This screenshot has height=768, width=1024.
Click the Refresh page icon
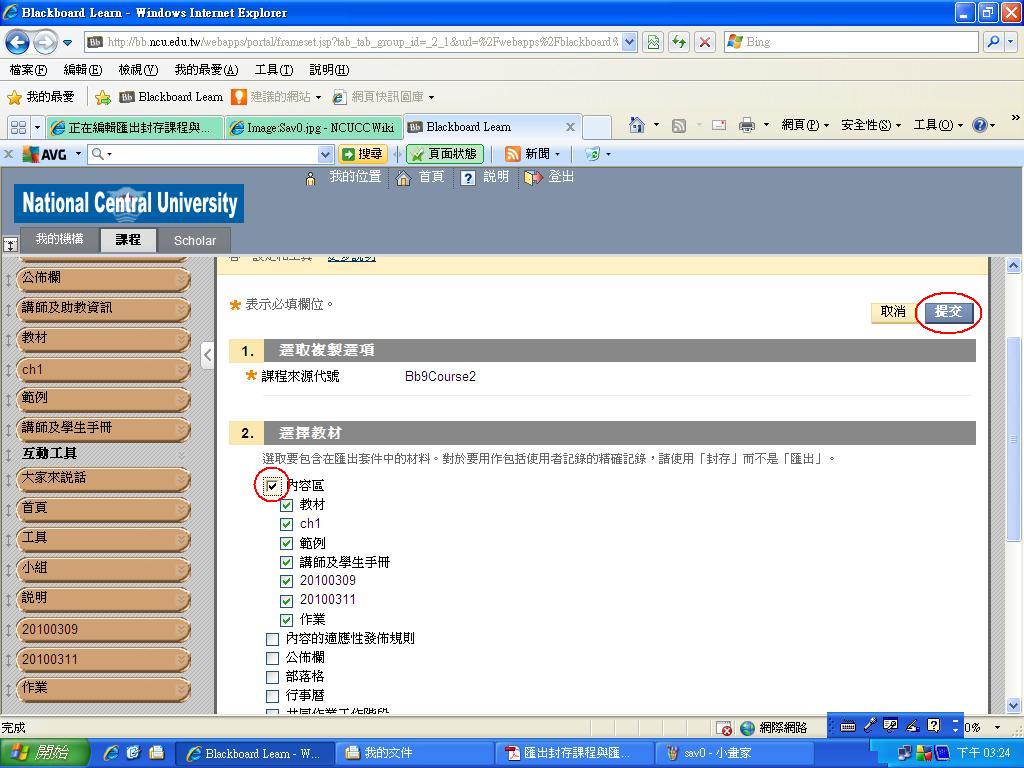[x=680, y=42]
